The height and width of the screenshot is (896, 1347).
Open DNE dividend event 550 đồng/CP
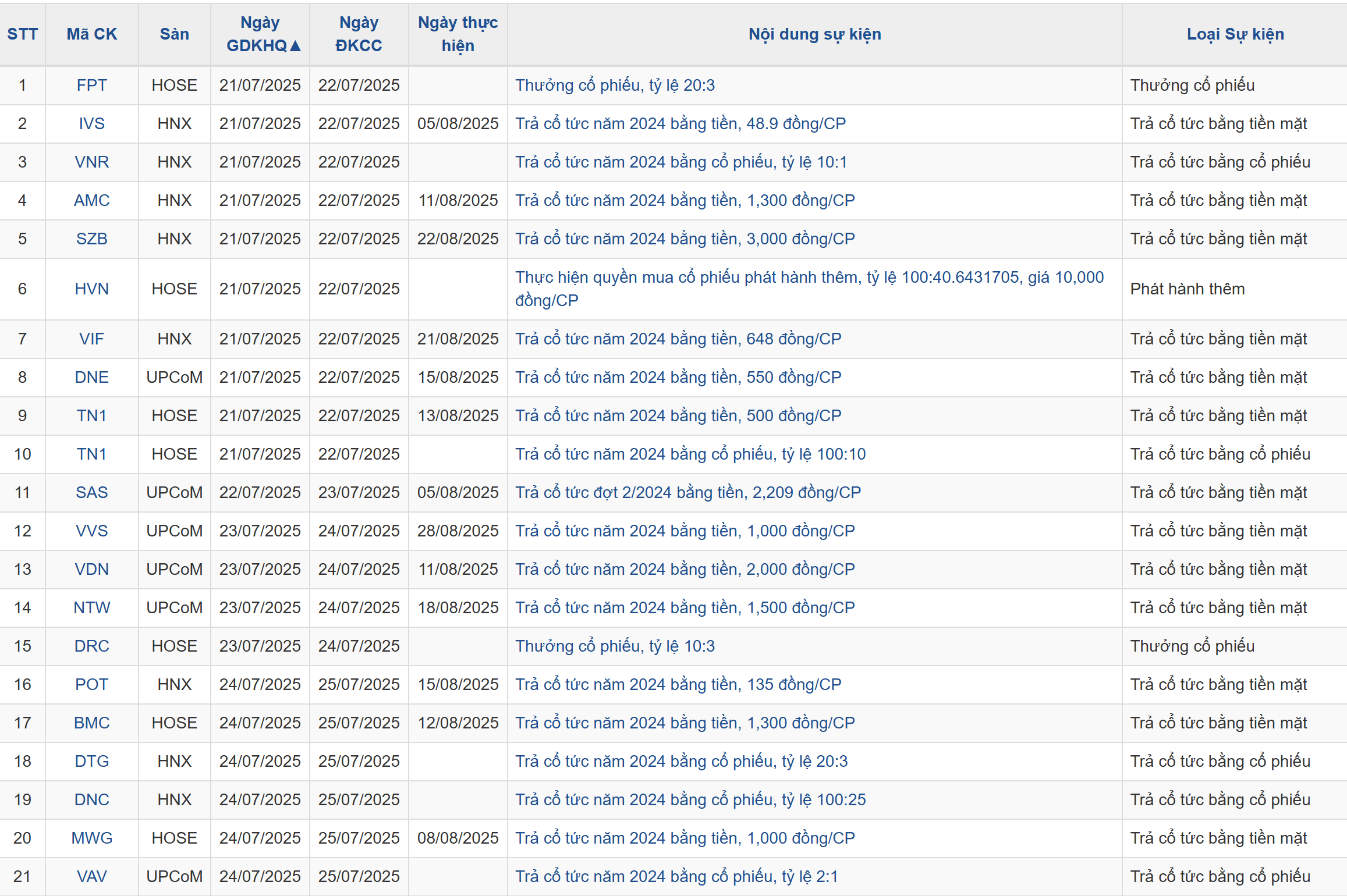(678, 377)
